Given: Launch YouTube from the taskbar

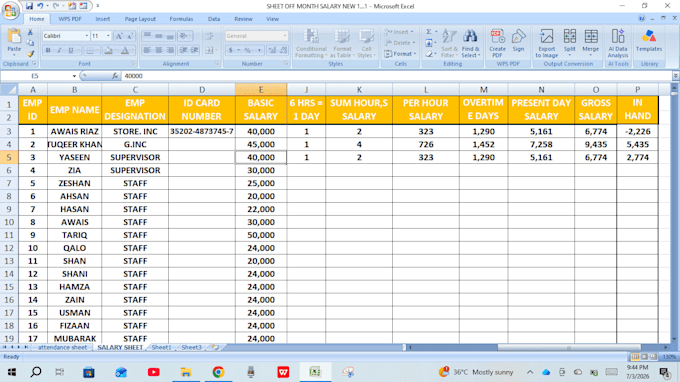Looking at the screenshot, I should (154, 372).
